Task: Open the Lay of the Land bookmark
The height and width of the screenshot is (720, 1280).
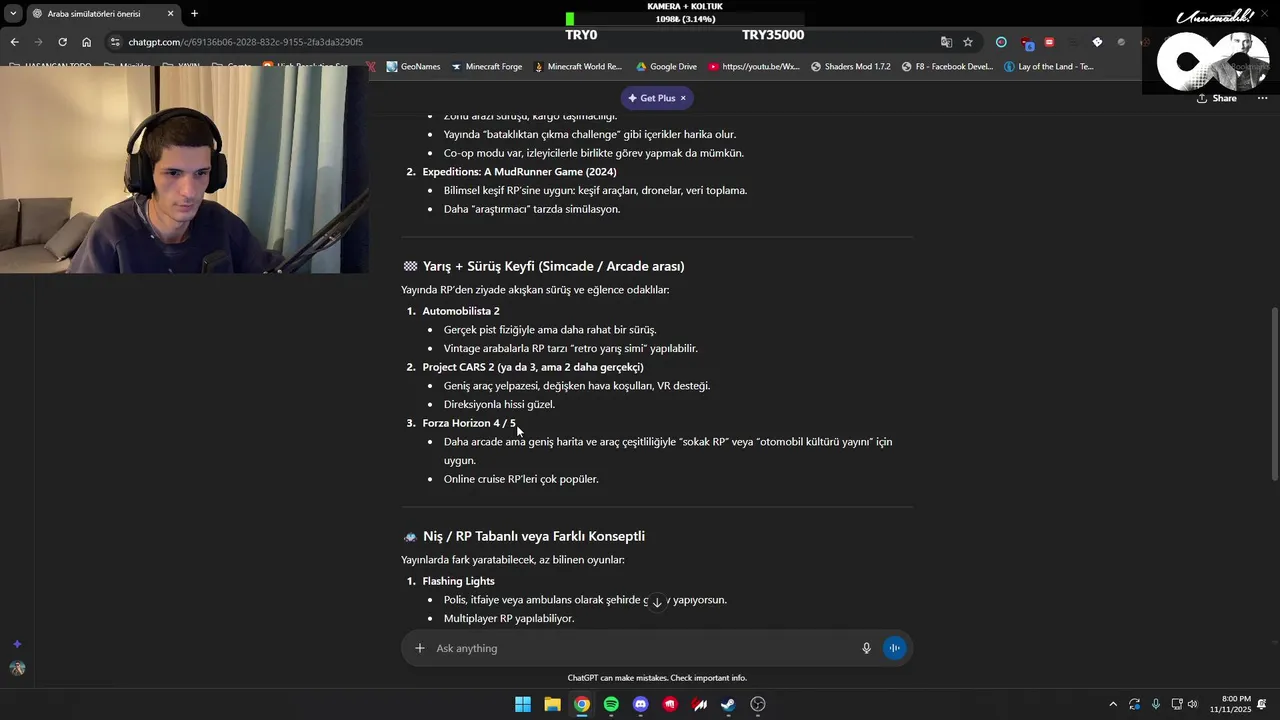Action: point(1049,67)
